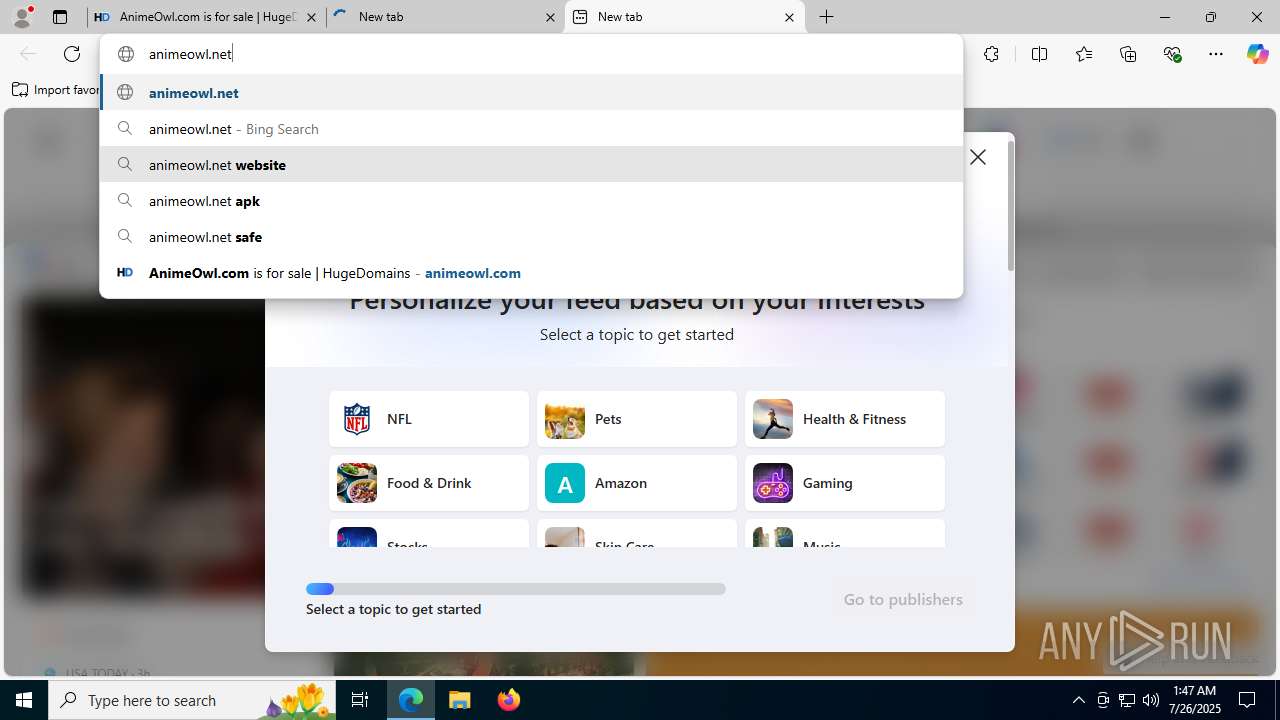This screenshot has height=720, width=1280.
Task: Click the network tray icon
Action: (1127, 700)
